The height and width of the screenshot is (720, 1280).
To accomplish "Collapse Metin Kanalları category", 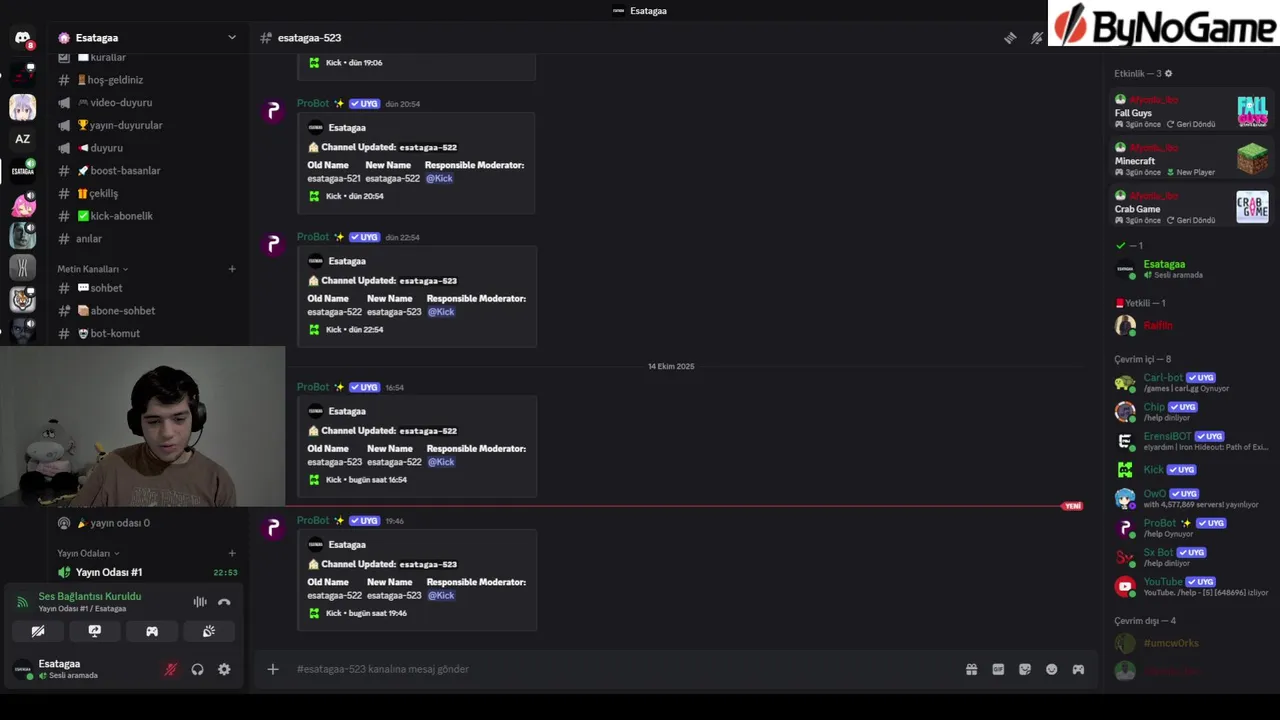I will (x=92, y=269).
